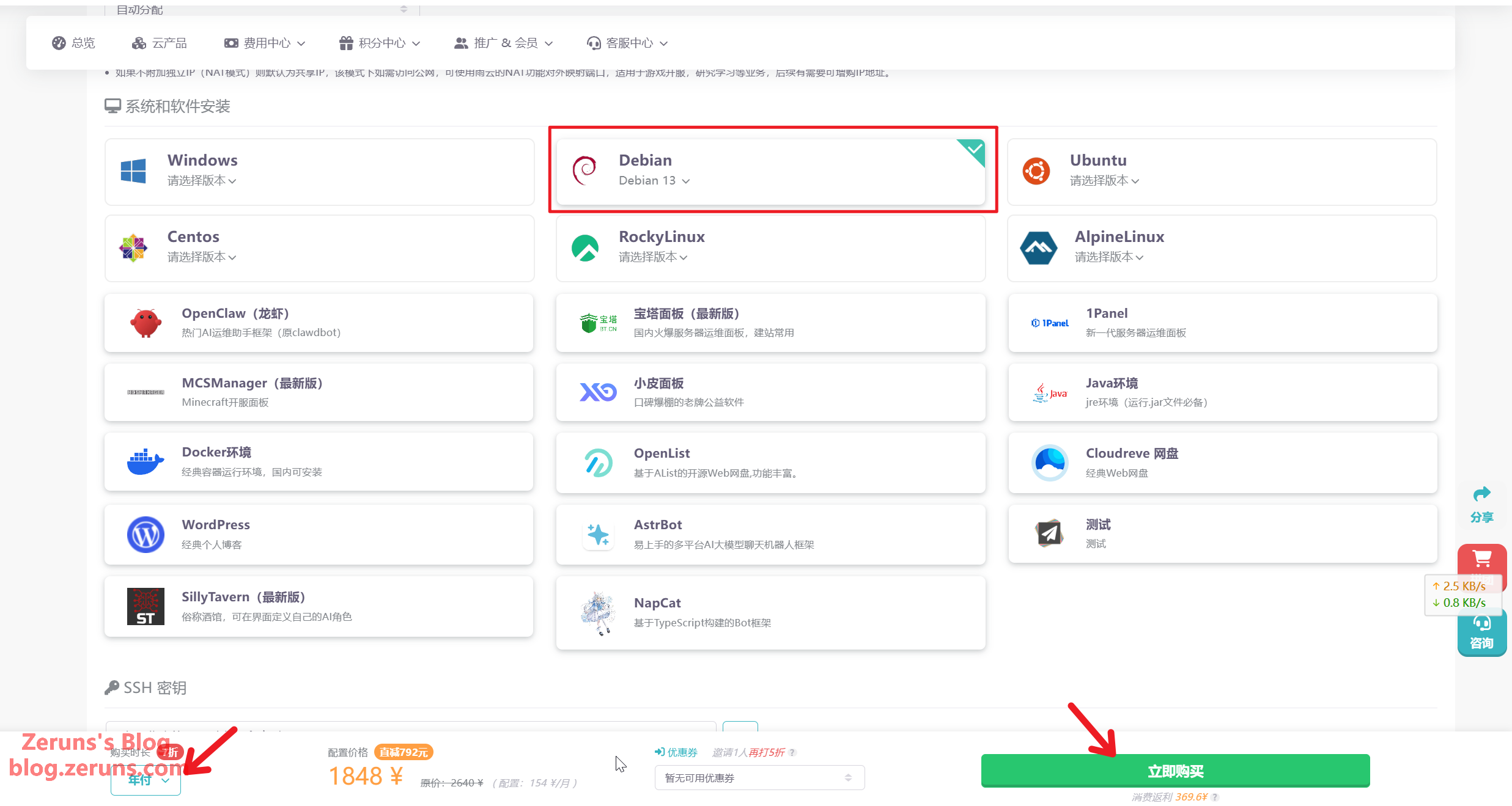Pick the Docker环境 whale icon

pyautogui.click(x=146, y=462)
